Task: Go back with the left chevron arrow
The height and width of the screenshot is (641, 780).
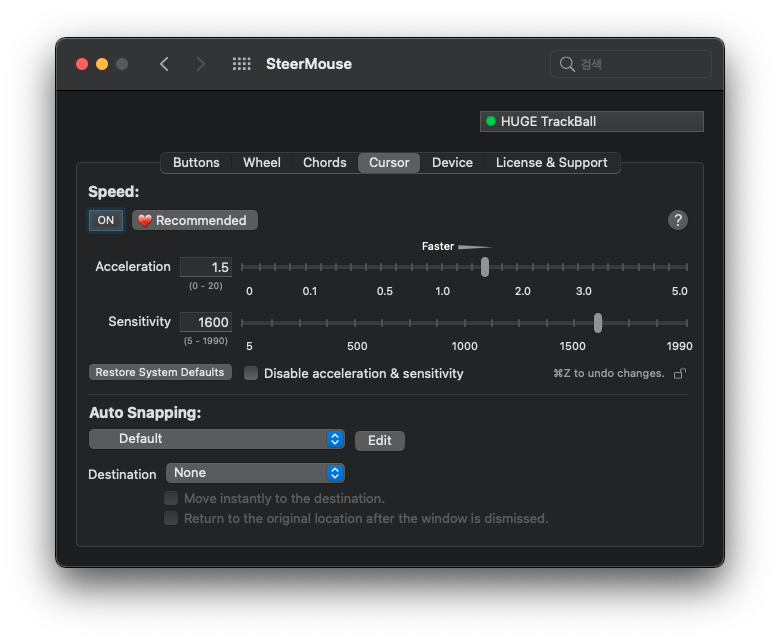Action: [x=164, y=64]
